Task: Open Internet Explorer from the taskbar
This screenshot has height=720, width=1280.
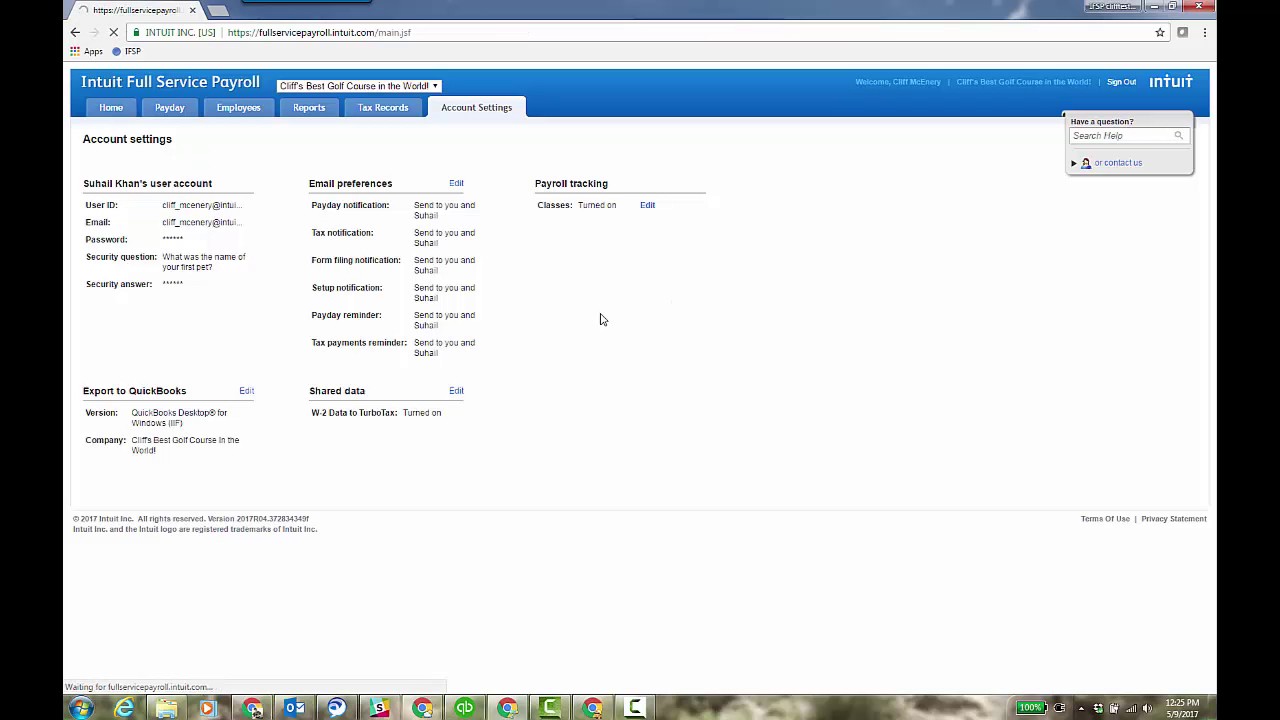Action: [x=124, y=708]
